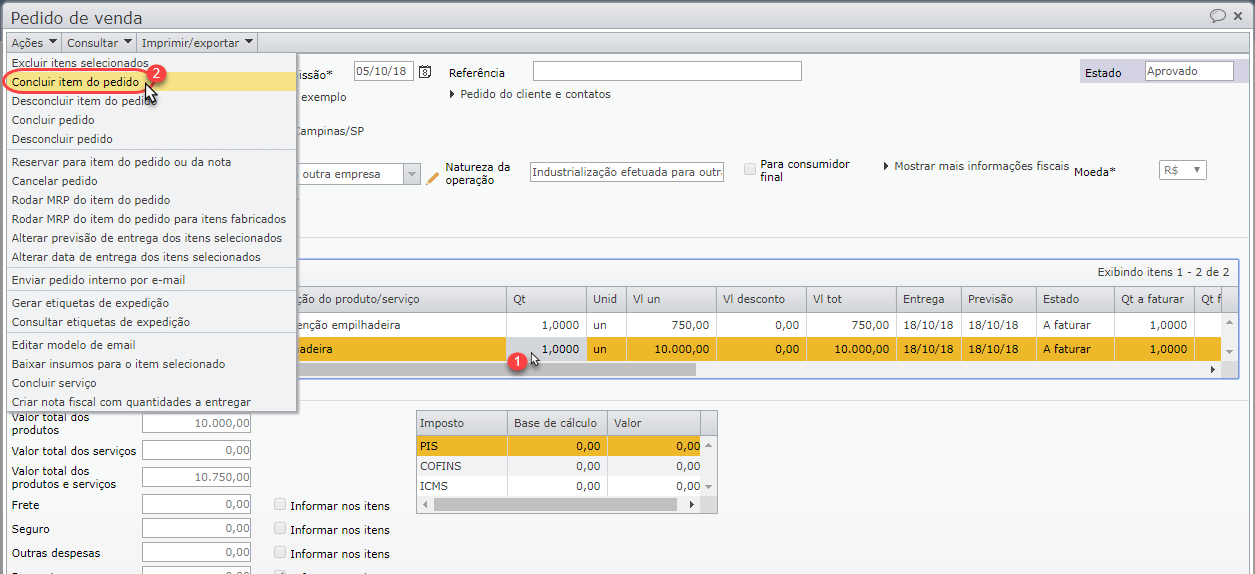The image size is (1255, 574).
Task: Open the comment balloon icon in title bar
Action: pyautogui.click(x=1218, y=16)
